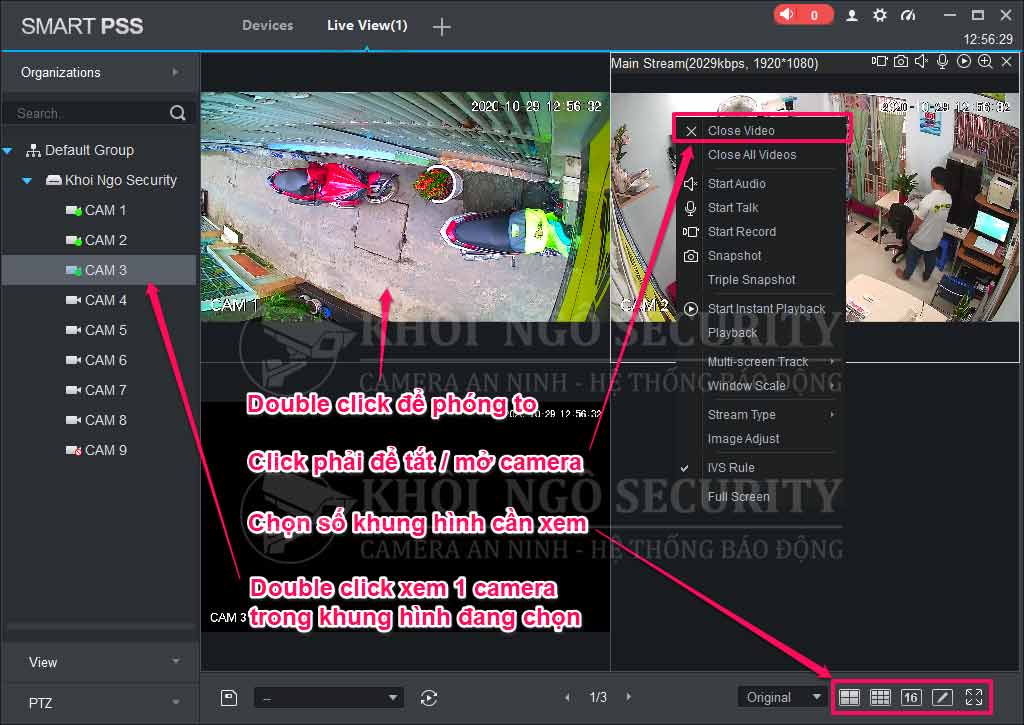Click the search magnifier icon

click(178, 113)
